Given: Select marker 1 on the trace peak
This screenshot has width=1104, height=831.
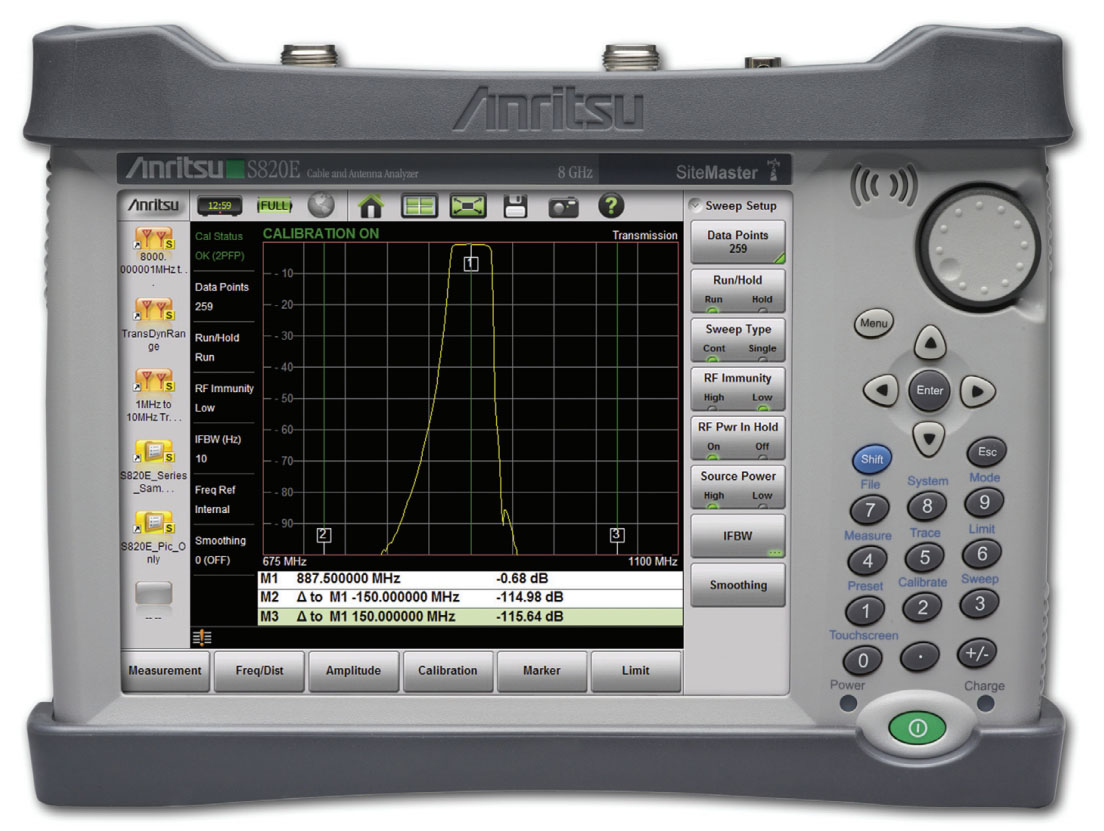Looking at the screenshot, I should pyautogui.click(x=471, y=264).
